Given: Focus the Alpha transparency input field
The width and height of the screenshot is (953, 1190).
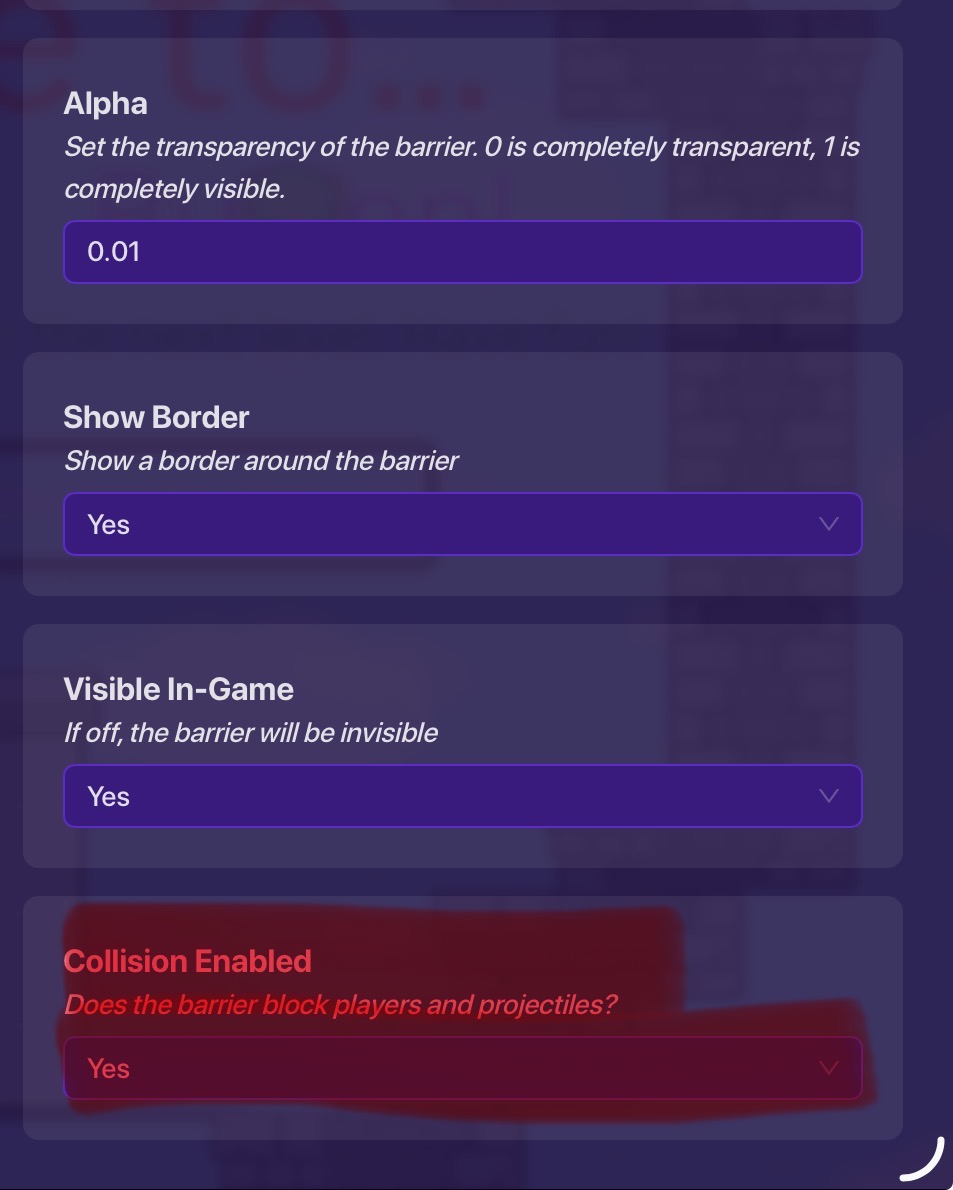Looking at the screenshot, I should [462, 252].
